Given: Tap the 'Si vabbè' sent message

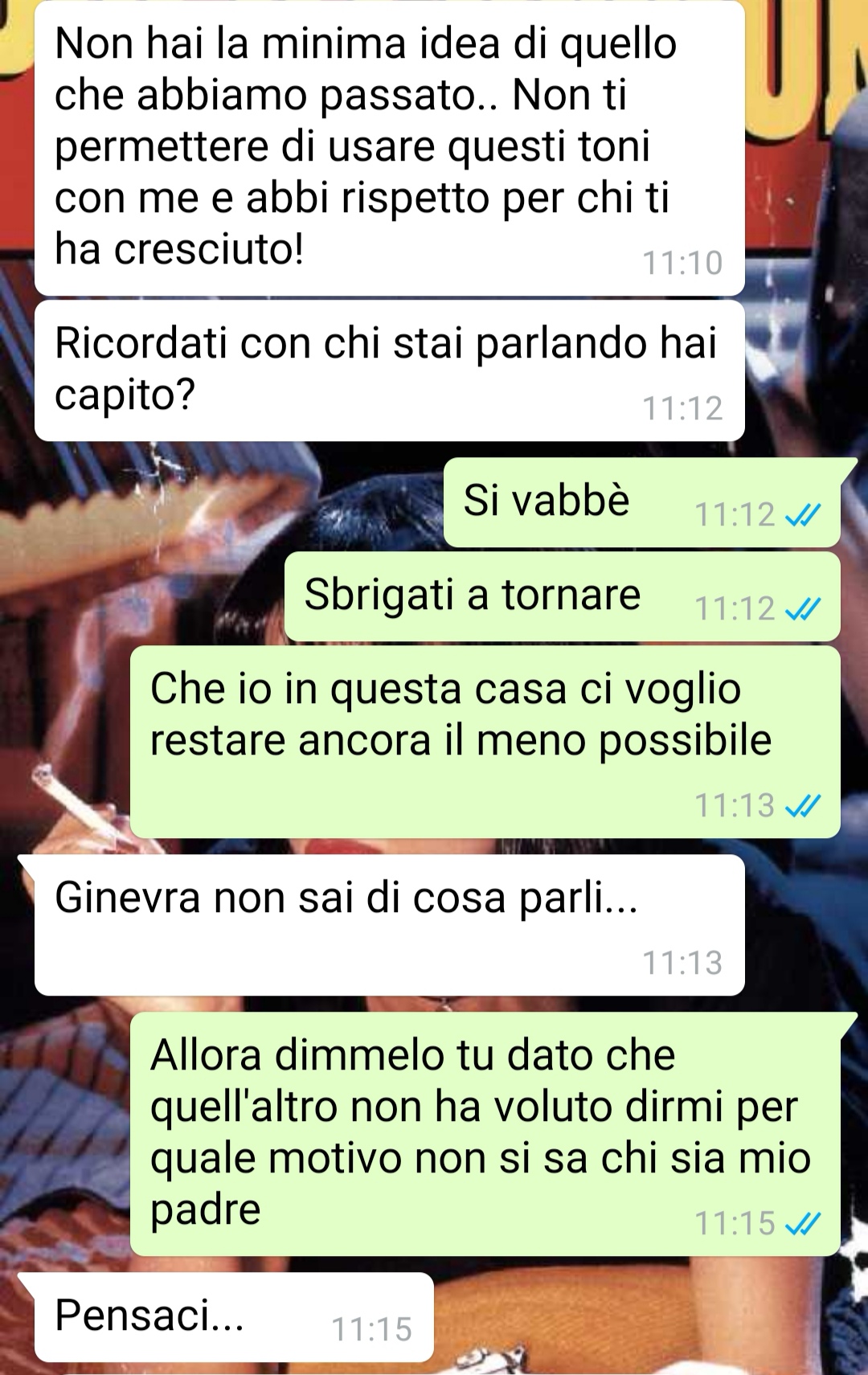Looking at the screenshot, I should (642, 502).
